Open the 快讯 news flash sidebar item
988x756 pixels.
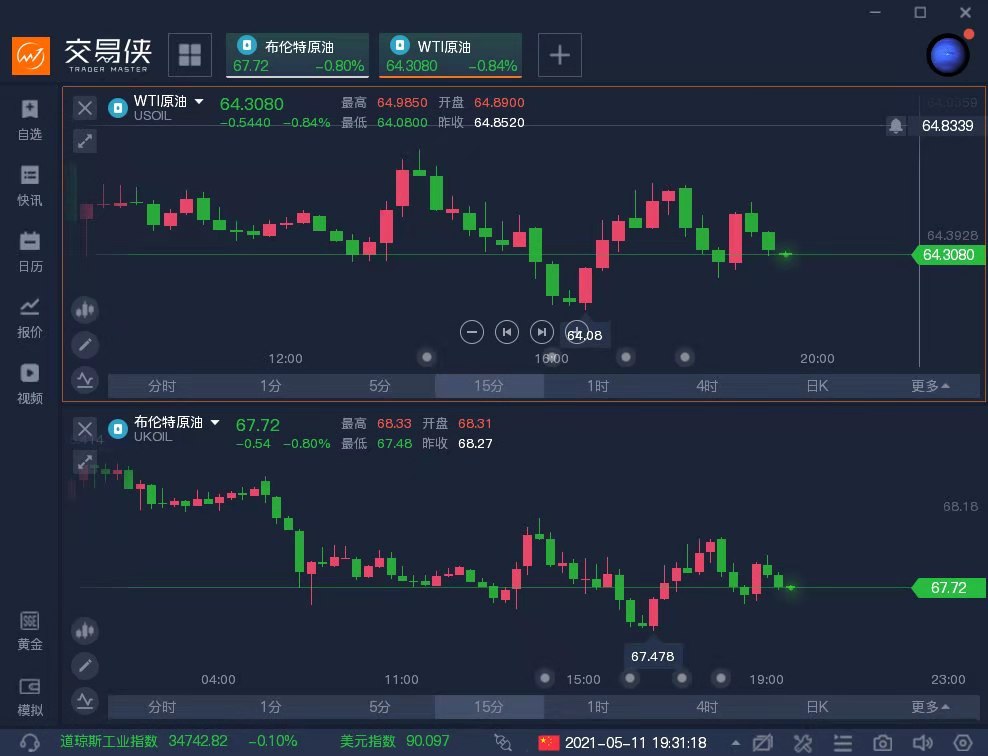click(x=30, y=186)
